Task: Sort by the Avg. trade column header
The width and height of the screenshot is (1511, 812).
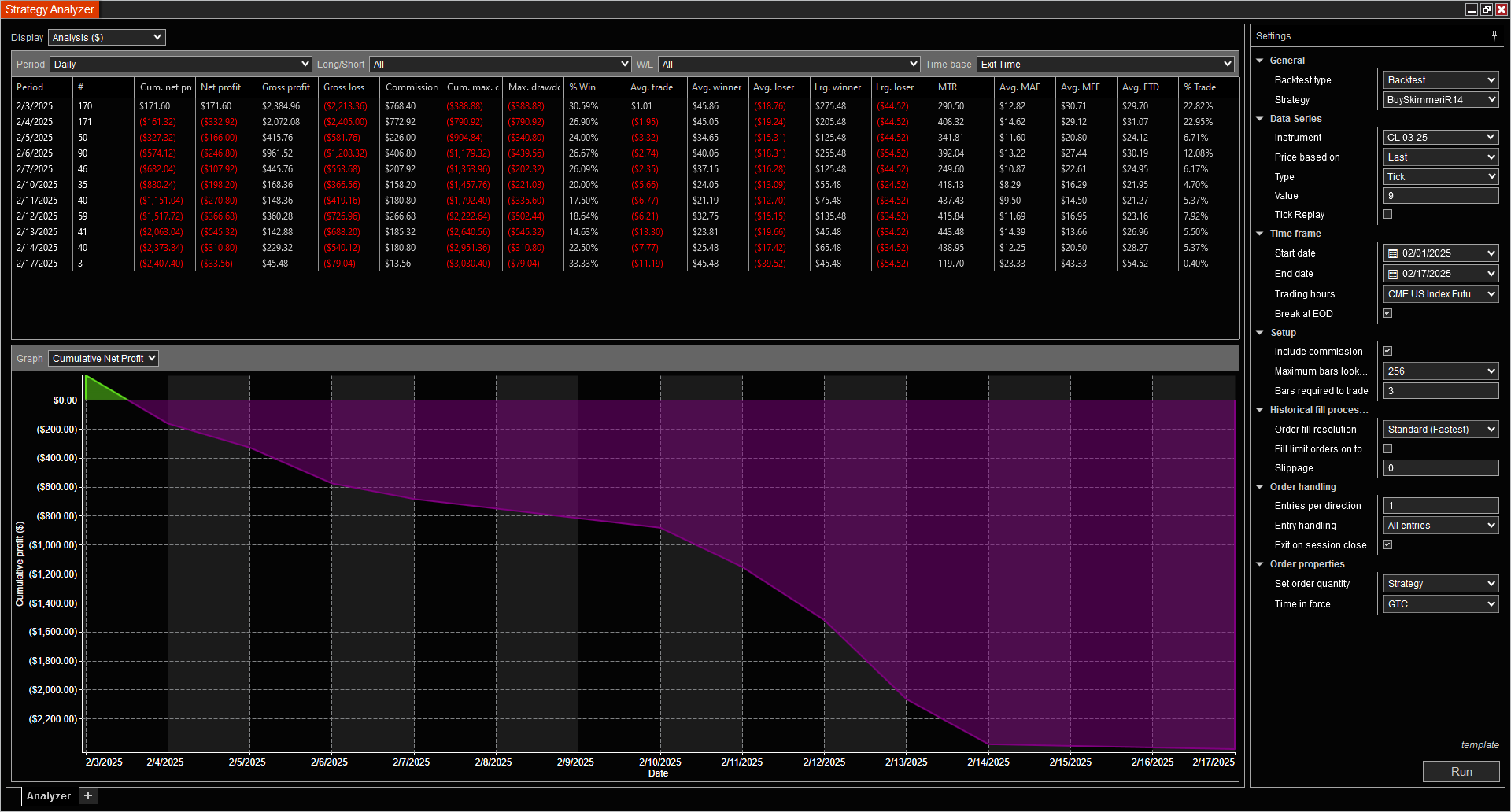Action: 656,87
